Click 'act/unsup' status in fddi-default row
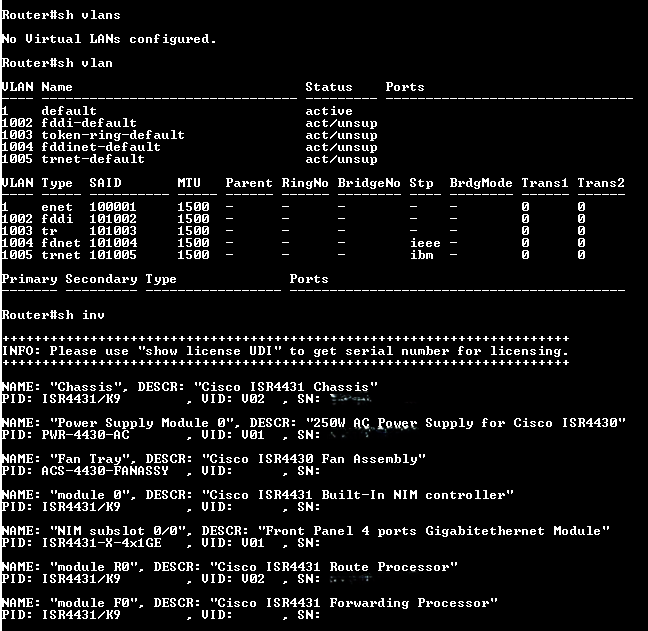The image size is (648, 631). (x=341, y=123)
